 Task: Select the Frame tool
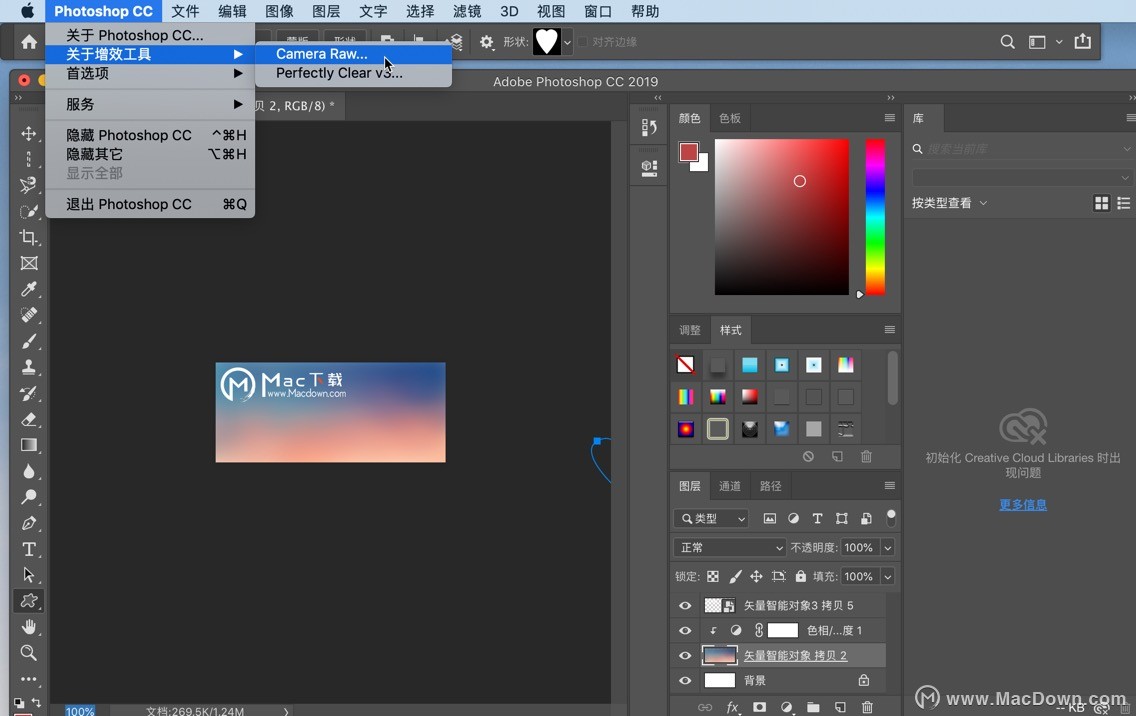pyautogui.click(x=29, y=263)
